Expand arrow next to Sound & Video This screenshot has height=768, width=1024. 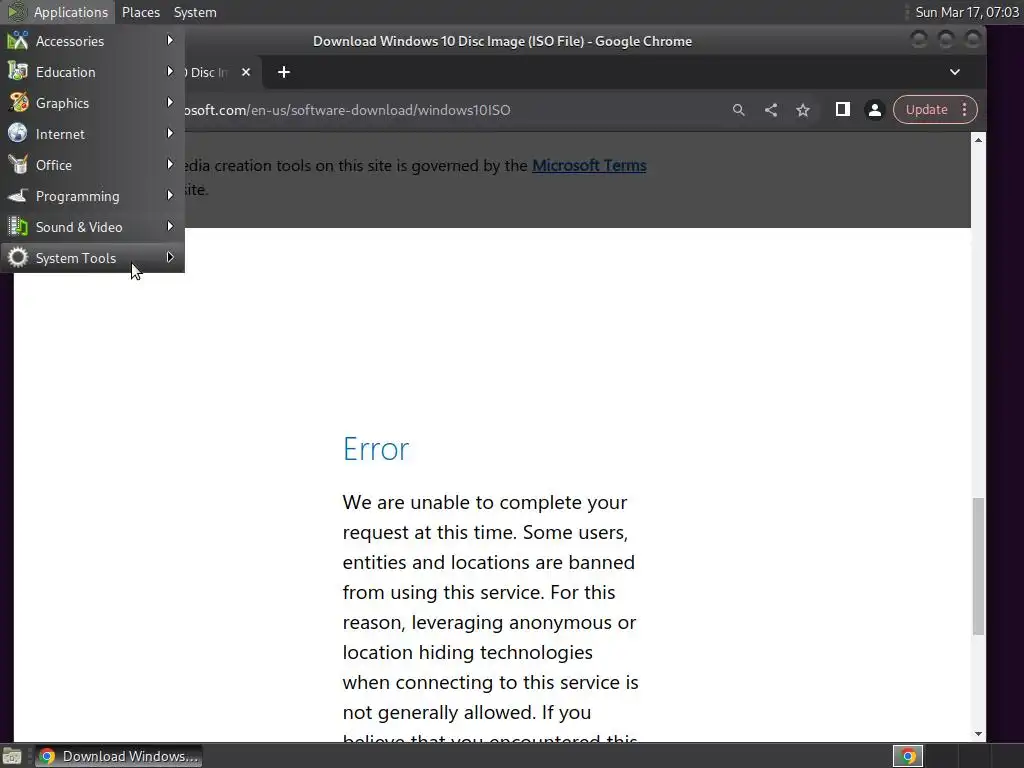(170, 226)
